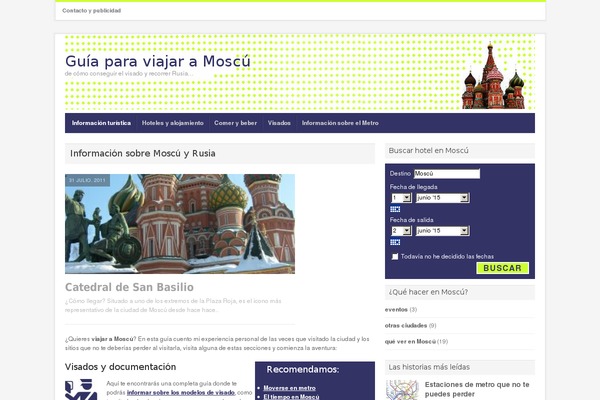
Task: Open the eventos category
Action: point(396,309)
